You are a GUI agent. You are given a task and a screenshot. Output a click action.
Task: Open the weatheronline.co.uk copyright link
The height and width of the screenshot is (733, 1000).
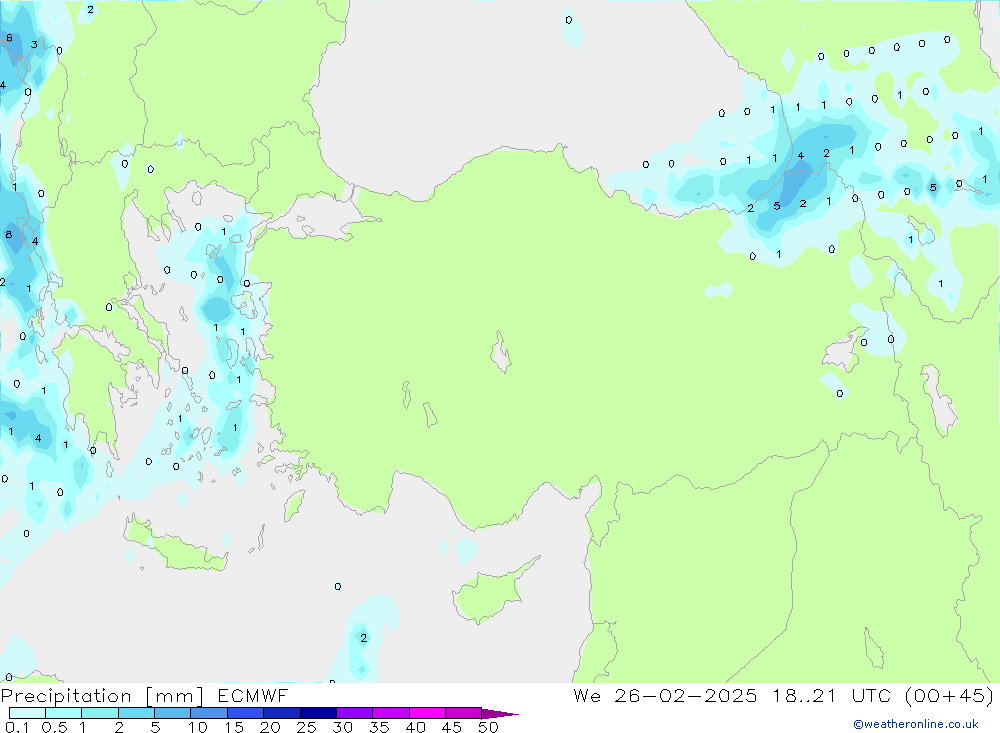click(x=916, y=724)
